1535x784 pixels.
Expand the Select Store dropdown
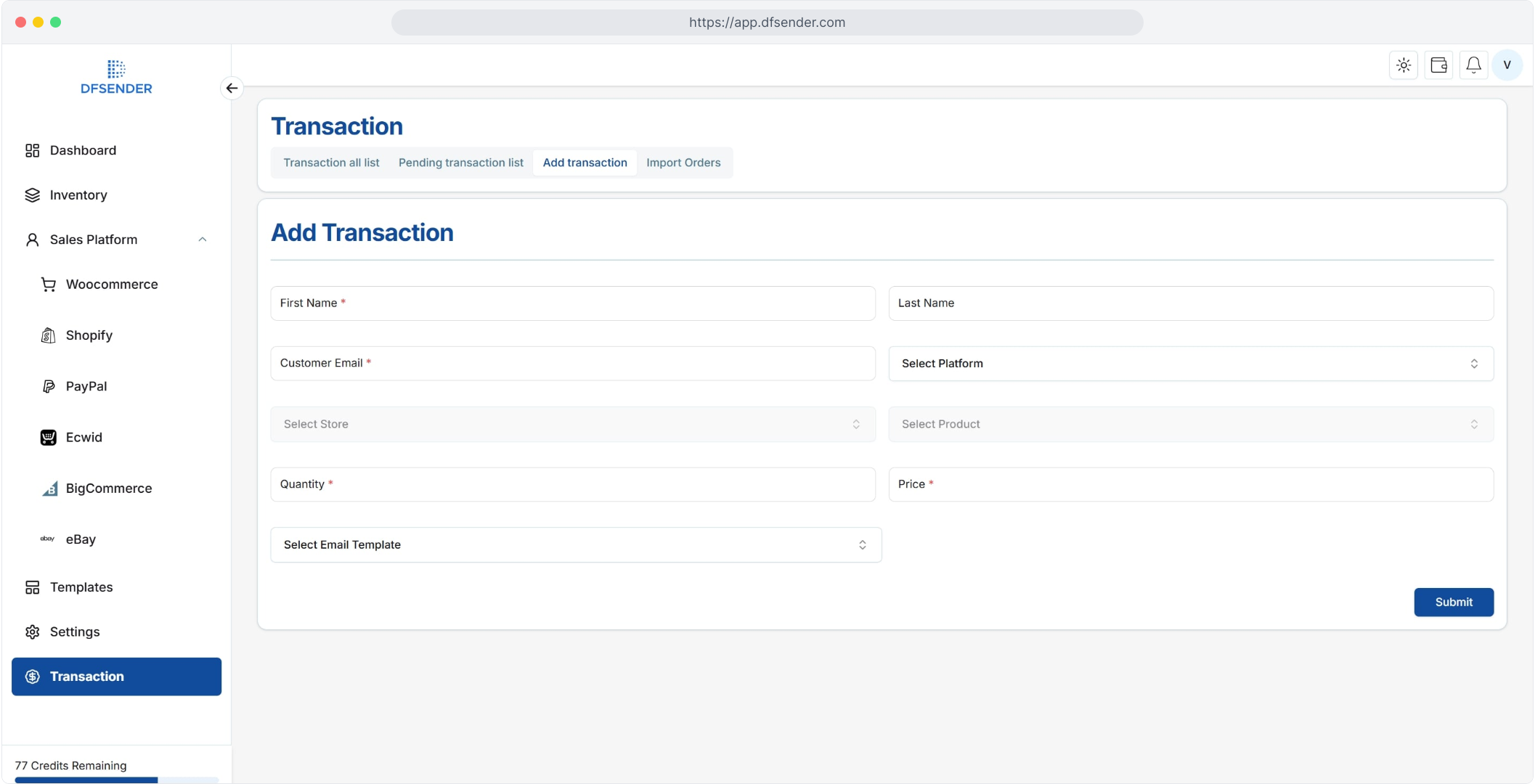click(572, 425)
